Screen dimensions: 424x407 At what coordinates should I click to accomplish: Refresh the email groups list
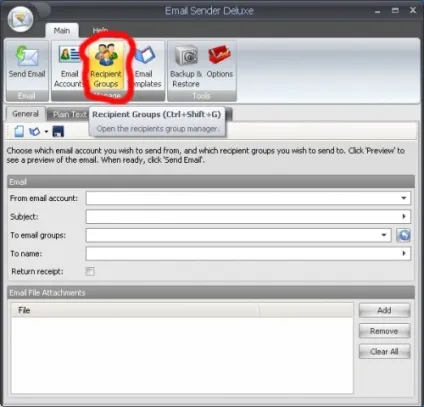pyautogui.click(x=403, y=235)
